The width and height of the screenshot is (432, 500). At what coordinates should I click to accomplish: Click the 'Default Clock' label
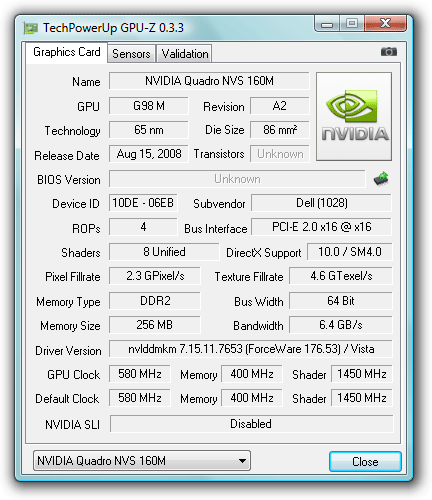click(67, 399)
